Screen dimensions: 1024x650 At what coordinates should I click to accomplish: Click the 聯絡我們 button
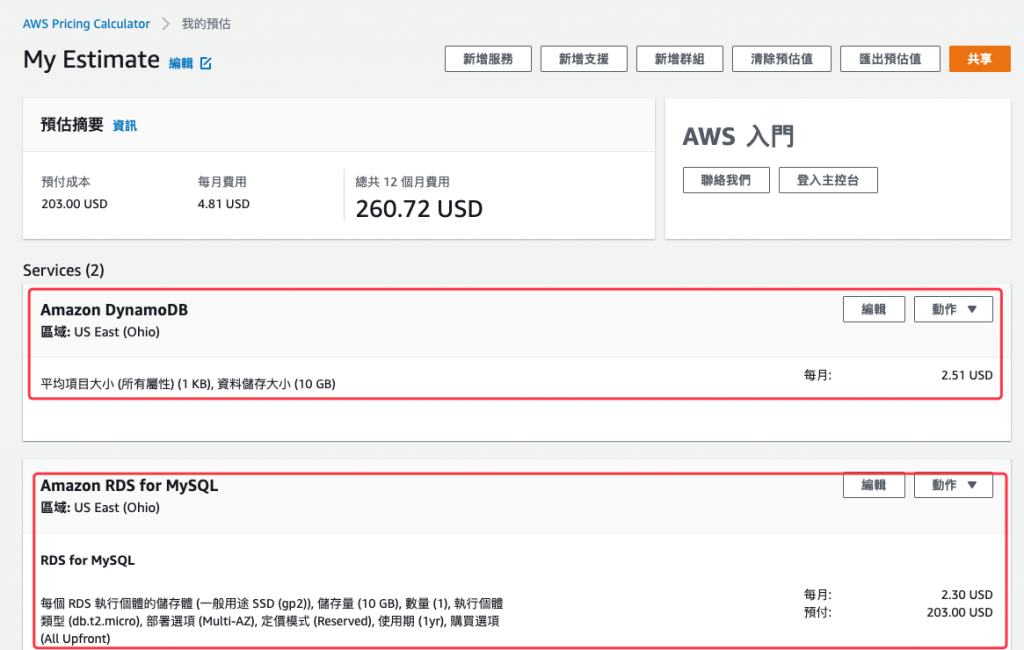[x=726, y=180]
